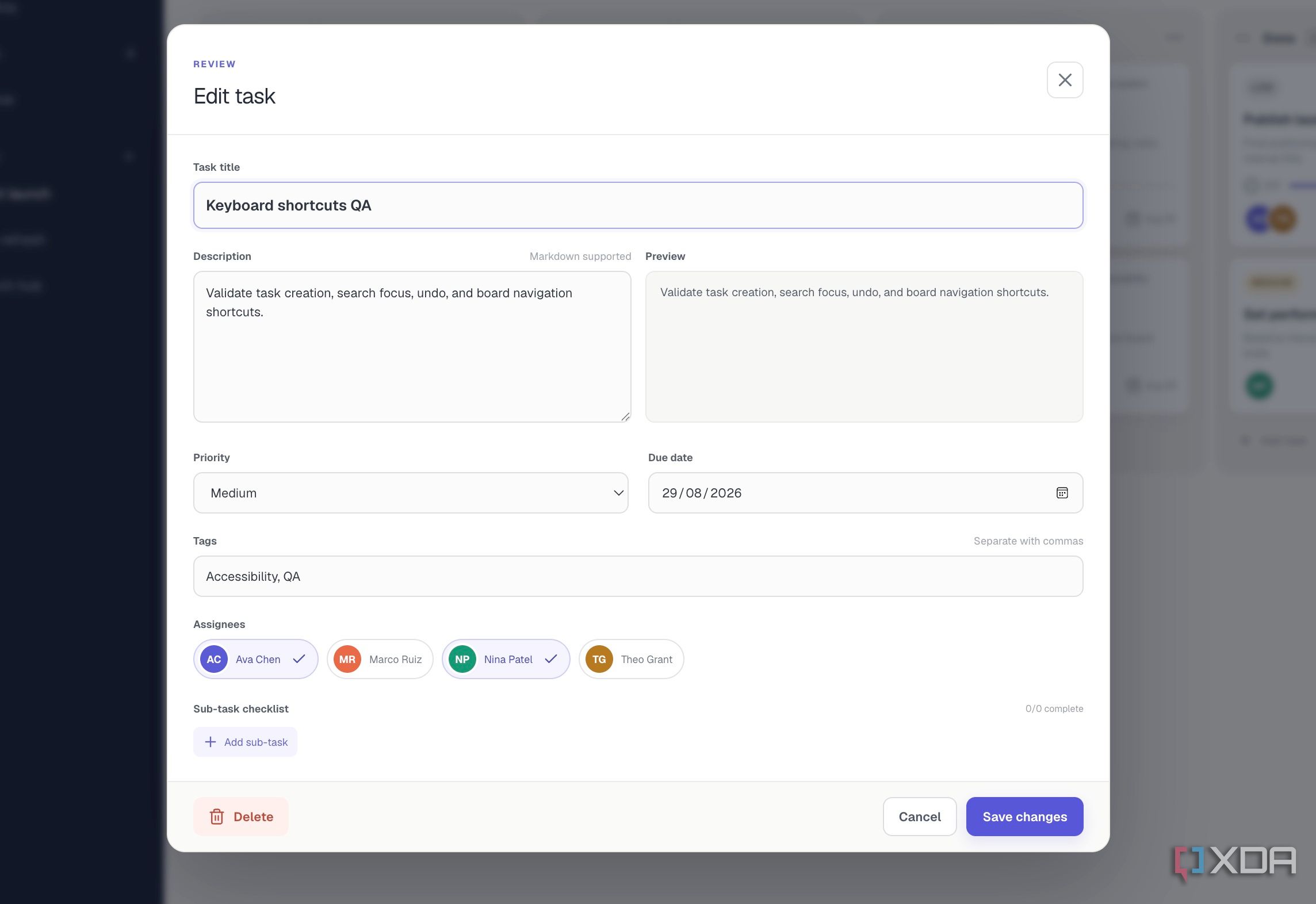
Task: Click the 'Sub-task checklist' label
Action: coord(241,708)
